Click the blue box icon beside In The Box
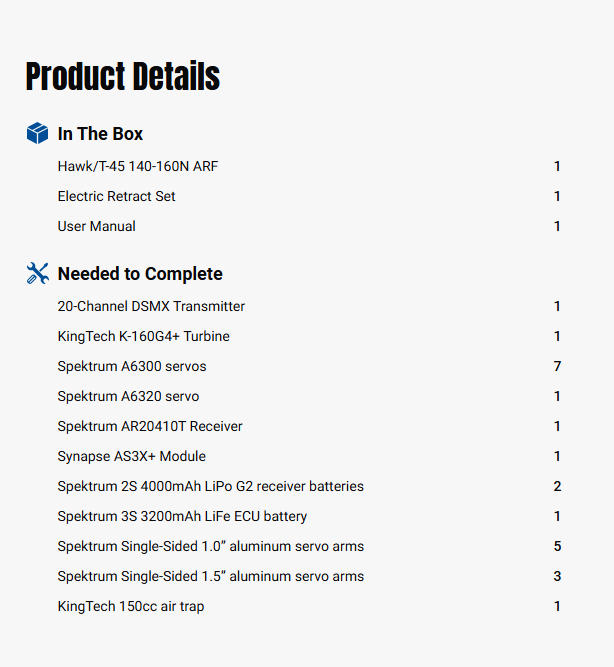614x667 pixels. (x=37, y=133)
